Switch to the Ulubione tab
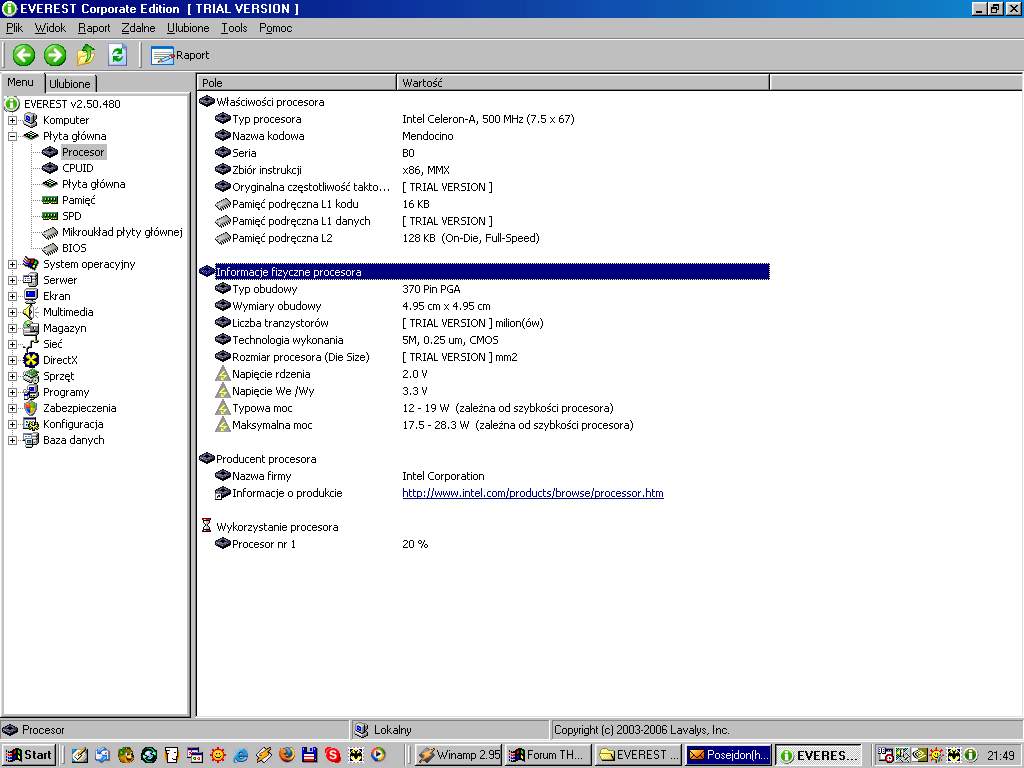Viewport: 1024px width, 768px height. click(70, 84)
